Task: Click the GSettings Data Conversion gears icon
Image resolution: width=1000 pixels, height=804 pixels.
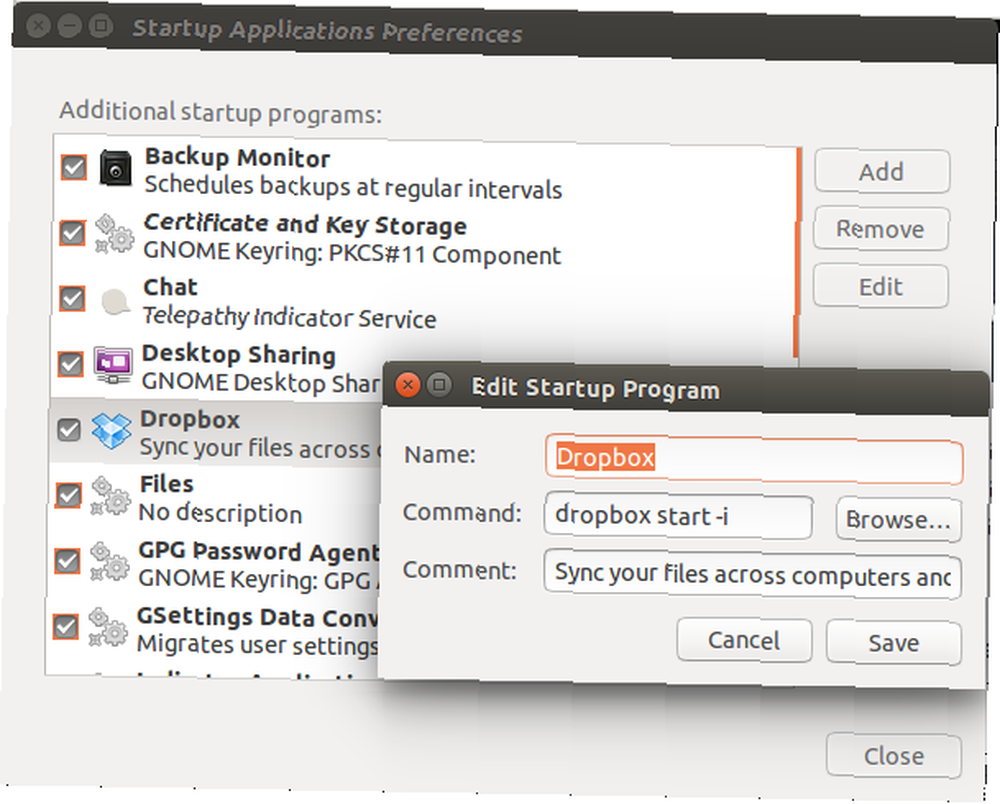Action: pyautogui.click(x=108, y=627)
